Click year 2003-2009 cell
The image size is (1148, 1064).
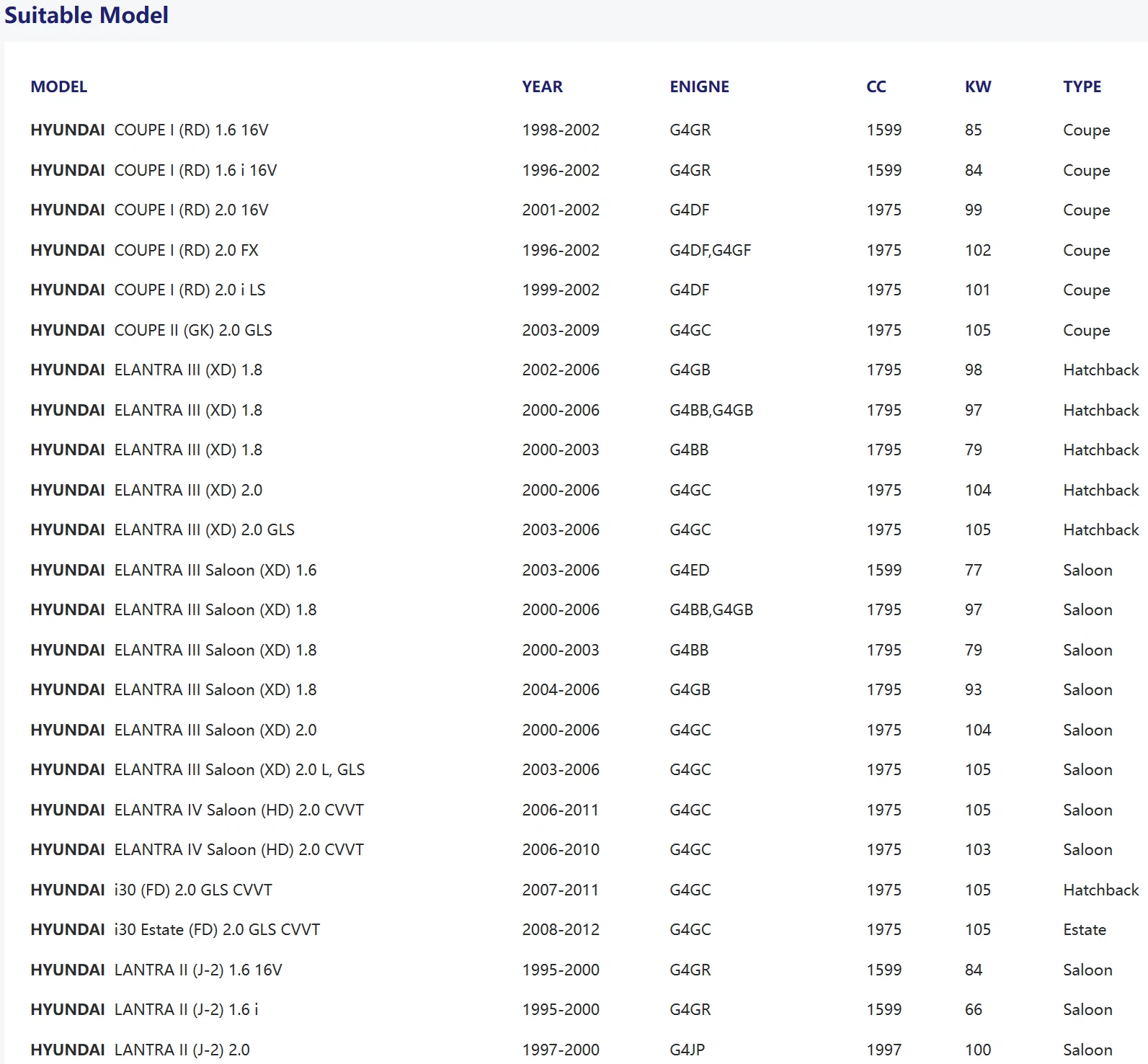(x=561, y=330)
